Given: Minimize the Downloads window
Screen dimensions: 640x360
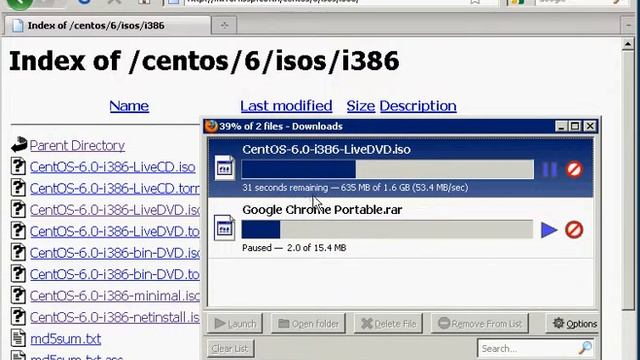Looking at the screenshot, I should click(561, 126).
